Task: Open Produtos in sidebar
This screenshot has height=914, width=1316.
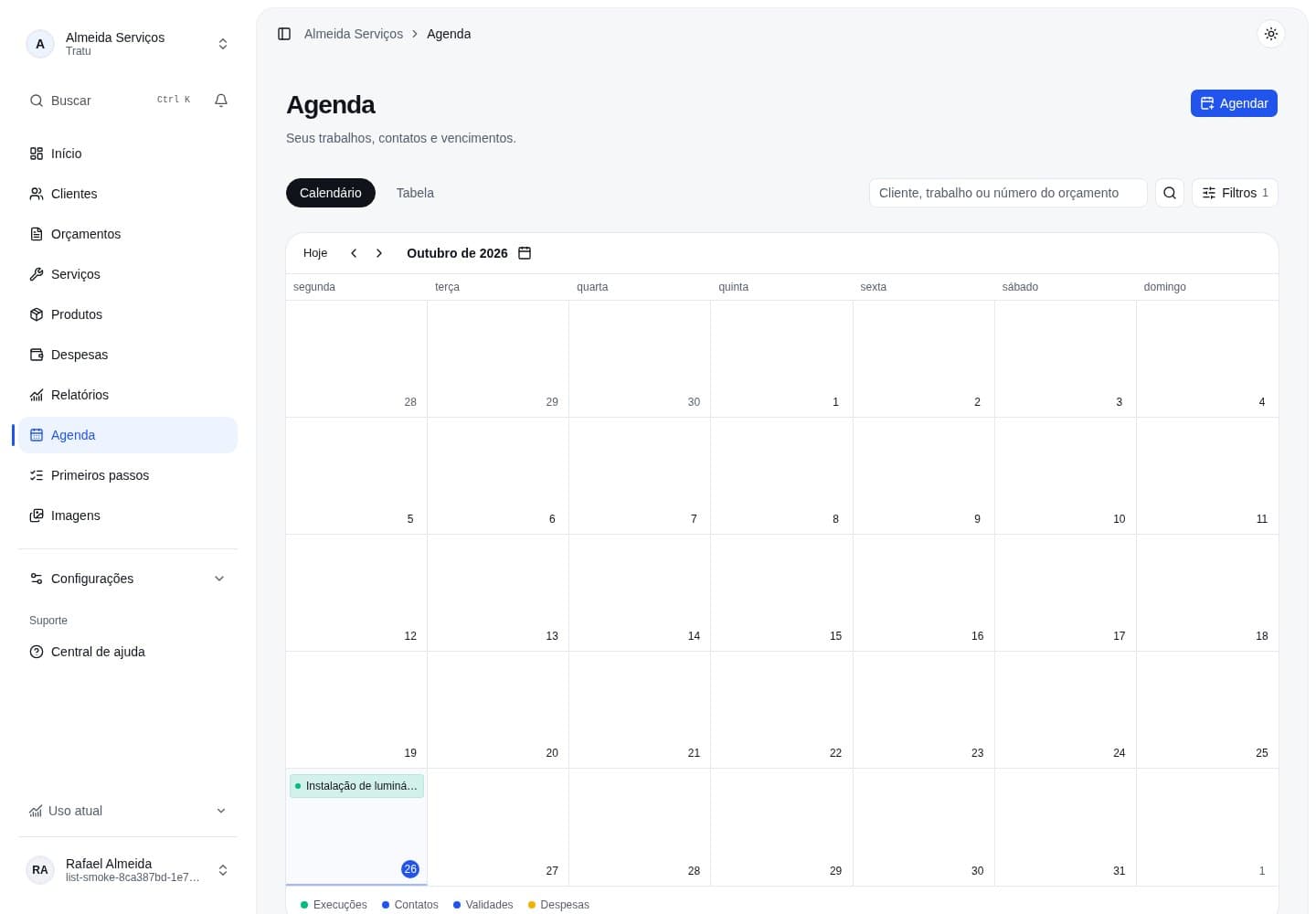Action: click(x=128, y=314)
